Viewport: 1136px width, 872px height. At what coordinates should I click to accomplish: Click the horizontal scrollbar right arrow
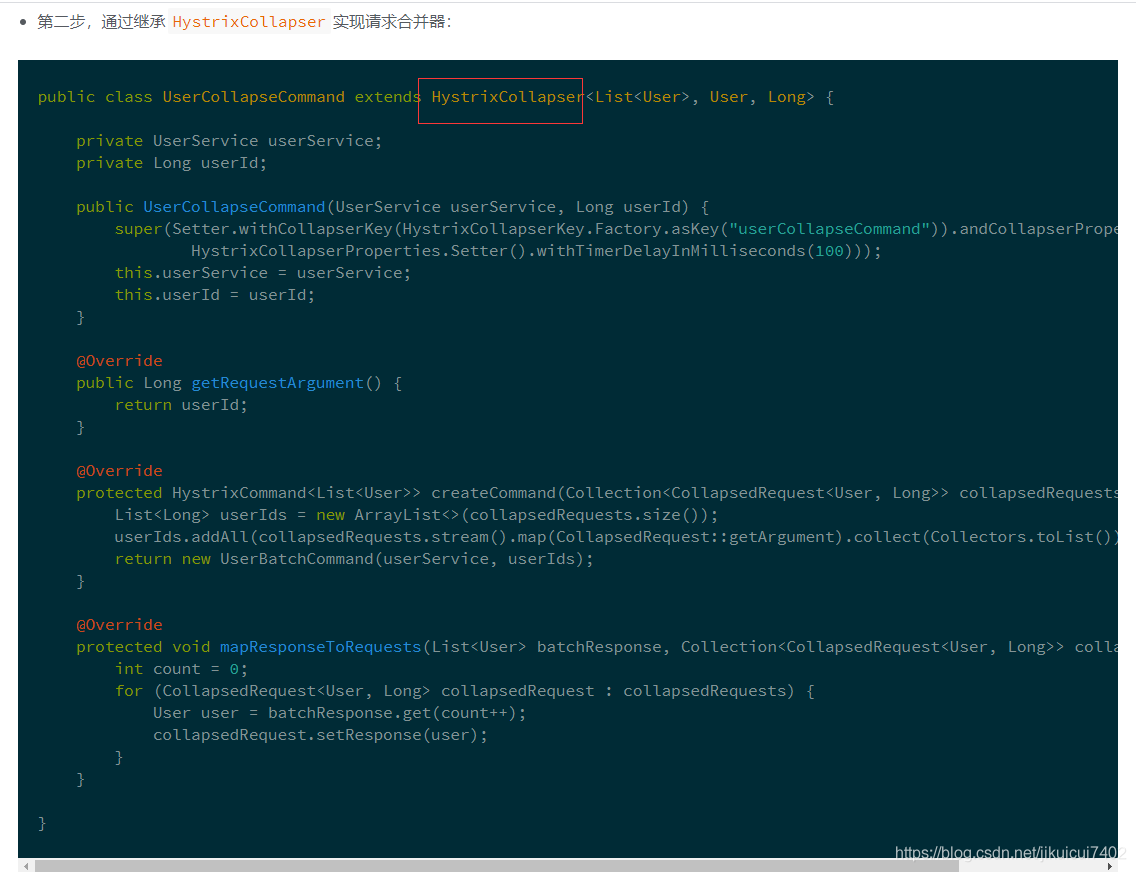tap(1110, 865)
